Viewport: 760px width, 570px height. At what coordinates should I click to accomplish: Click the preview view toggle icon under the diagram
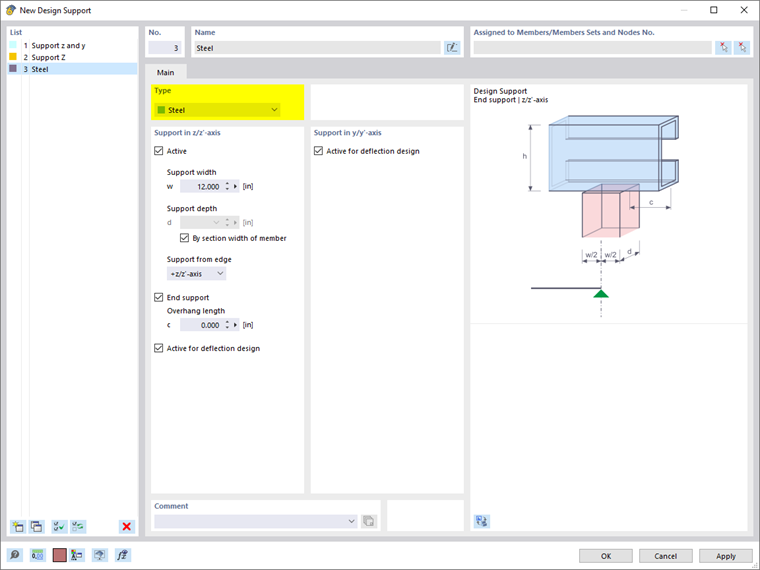[482, 521]
